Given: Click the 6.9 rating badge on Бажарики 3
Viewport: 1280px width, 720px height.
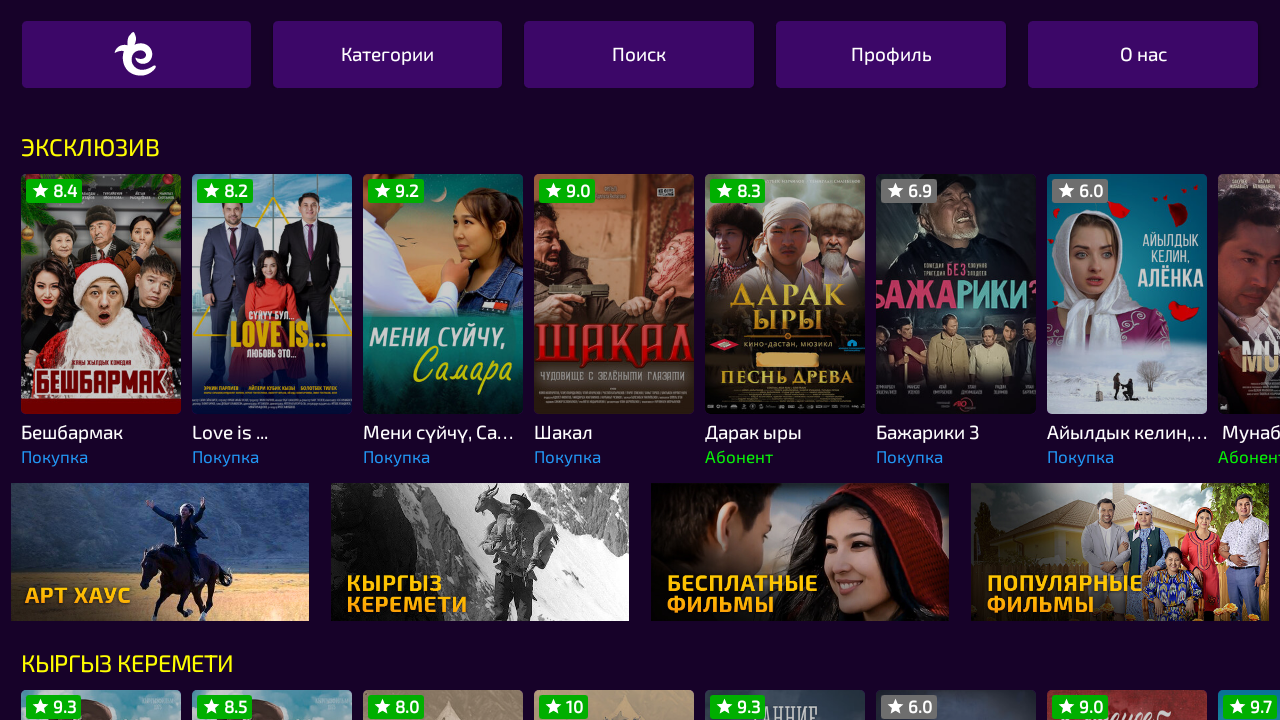Looking at the screenshot, I should click(x=909, y=191).
